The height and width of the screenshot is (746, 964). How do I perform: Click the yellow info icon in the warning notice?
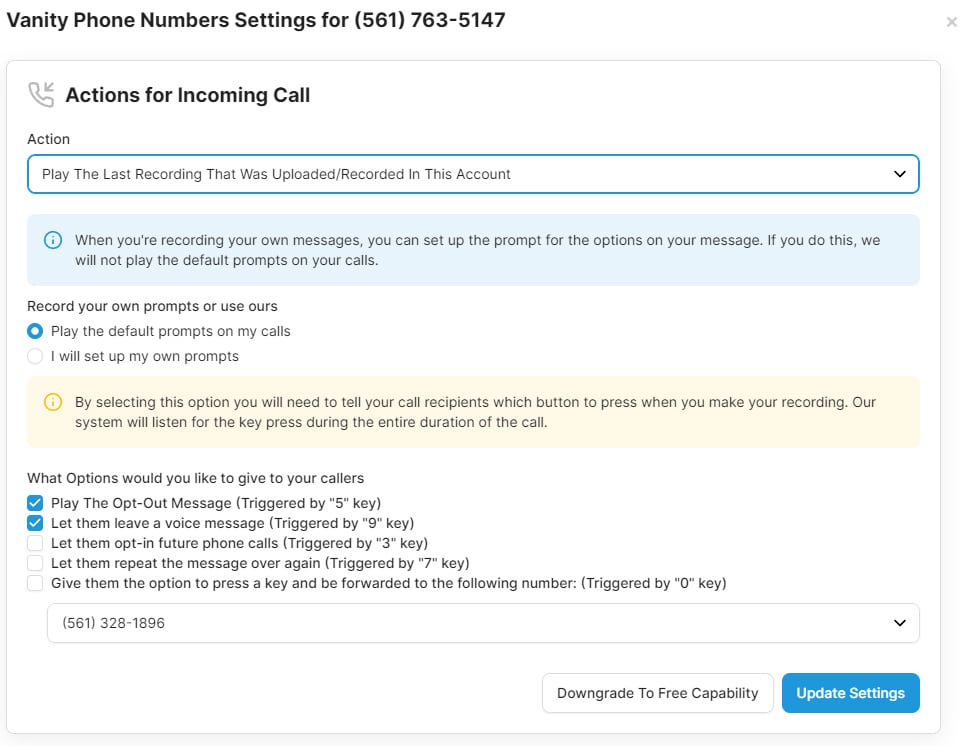pyautogui.click(x=53, y=403)
